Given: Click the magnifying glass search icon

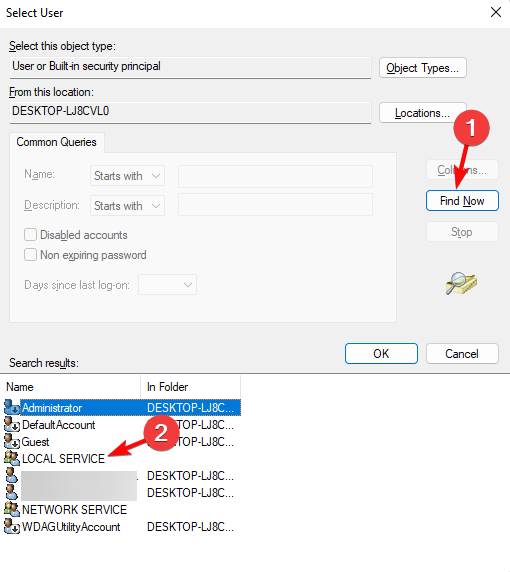Looking at the screenshot, I should [461, 283].
